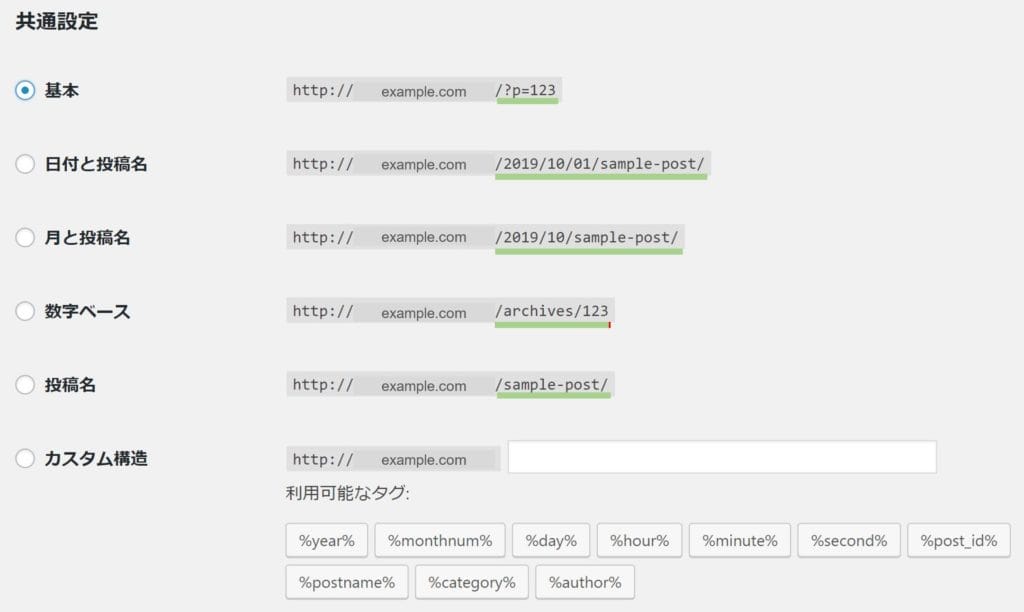Viewport: 1024px width, 612px height.
Task: Choose the 投稿名 permalink structure
Action: coord(25,385)
